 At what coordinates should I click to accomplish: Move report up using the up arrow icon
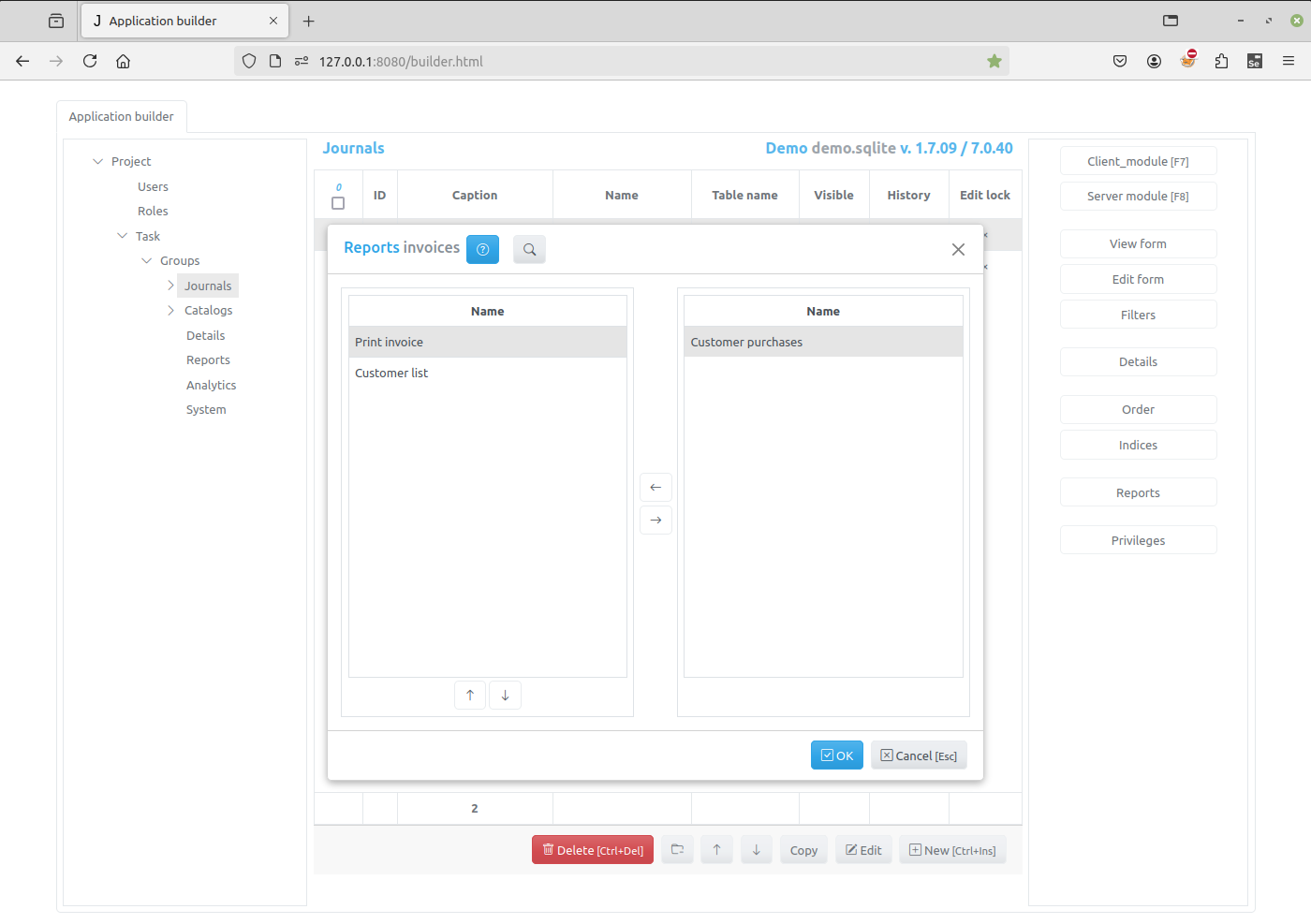point(470,695)
